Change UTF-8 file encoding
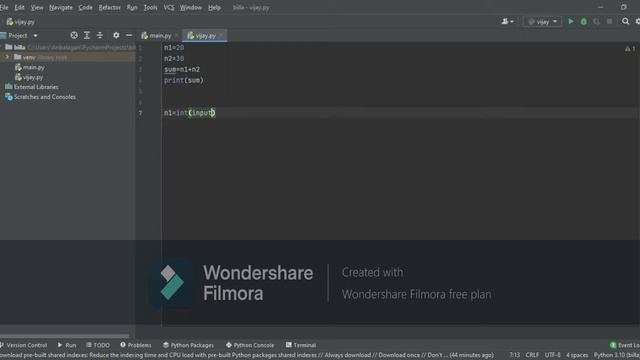The image size is (640, 360). pos(553,355)
